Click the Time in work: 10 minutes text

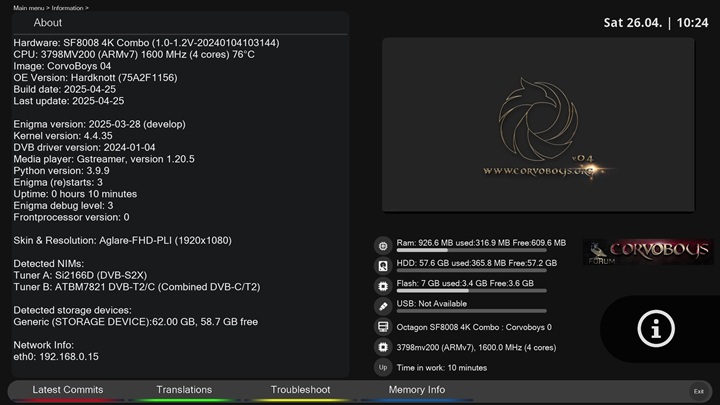click(x=442, y=368)
